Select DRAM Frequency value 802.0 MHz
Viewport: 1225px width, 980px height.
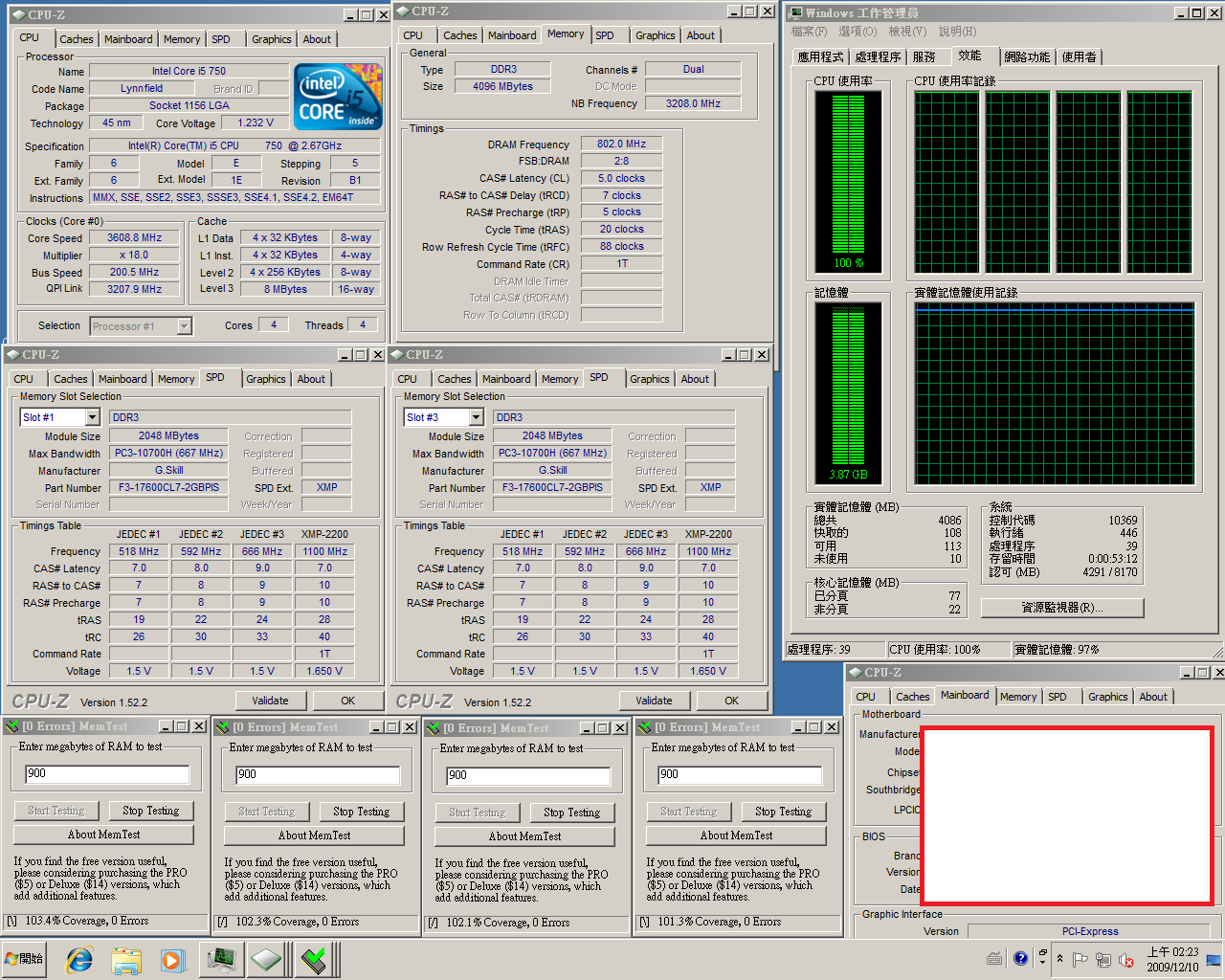point(621,144)
